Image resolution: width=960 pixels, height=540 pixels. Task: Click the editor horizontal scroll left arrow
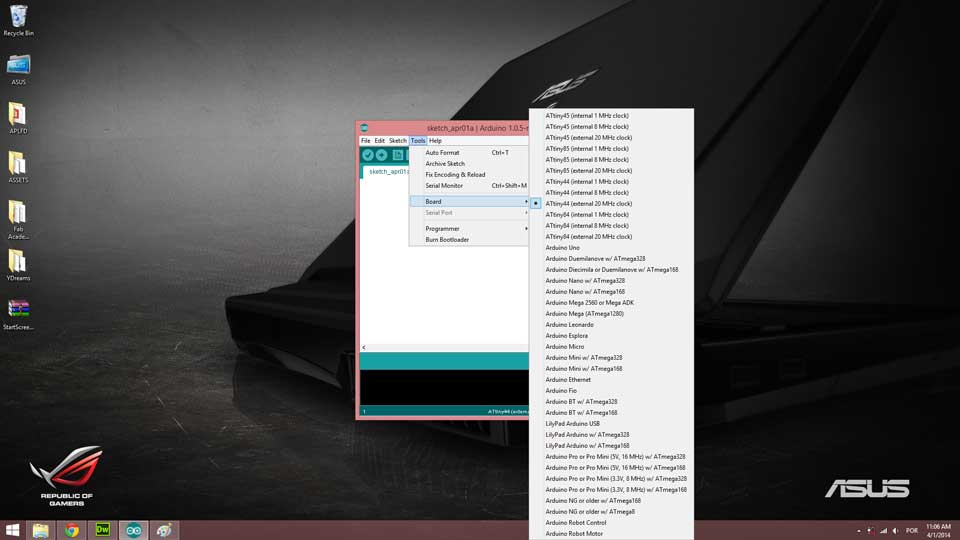[364, 348]
